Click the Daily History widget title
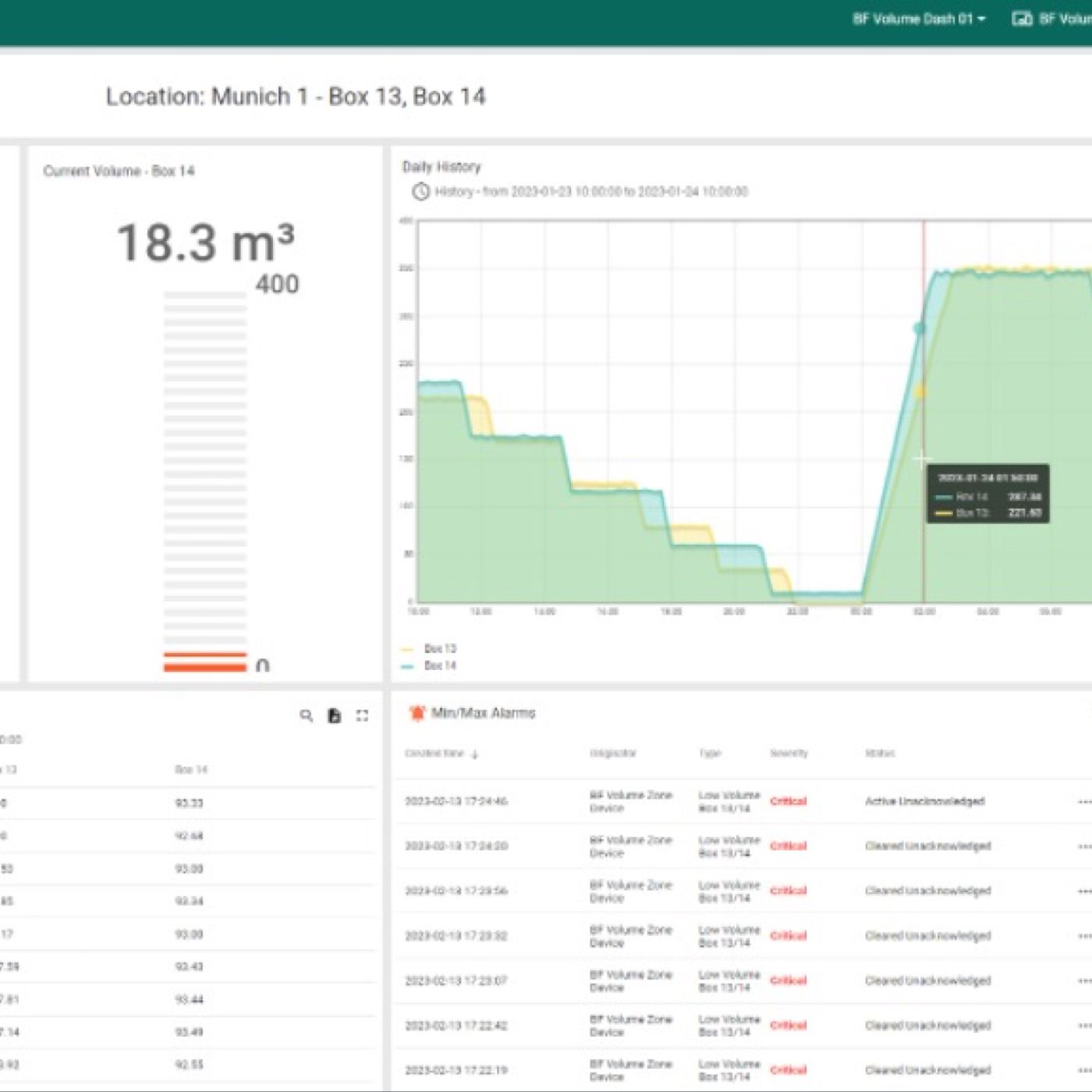This screenshot has width=1092, height=1092. tap(441, 167)
